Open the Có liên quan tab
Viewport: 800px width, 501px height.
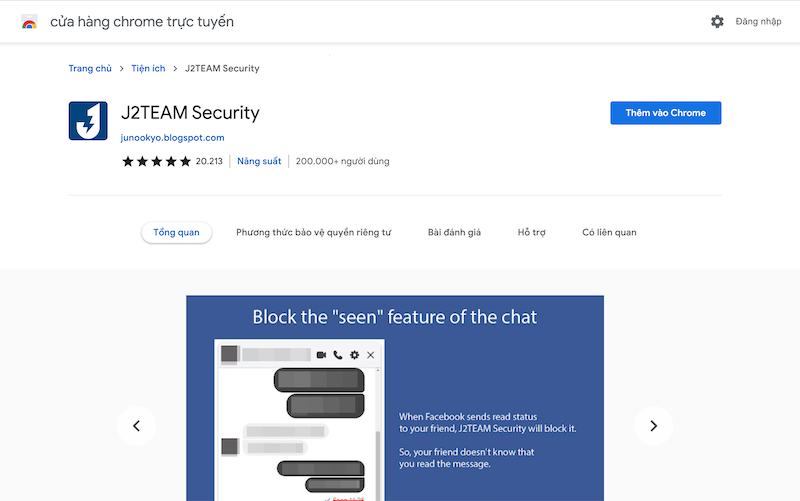pos(609,232)
